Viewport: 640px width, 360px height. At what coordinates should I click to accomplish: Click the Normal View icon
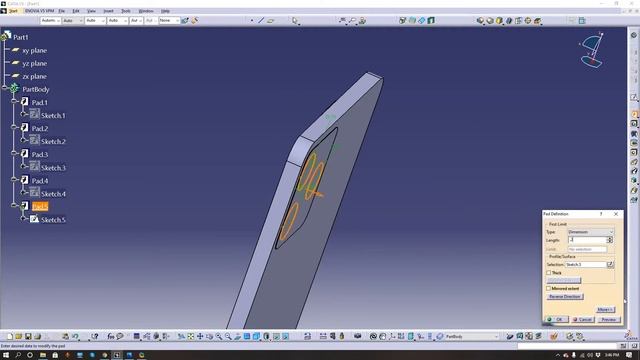click(x=238, y=336)
